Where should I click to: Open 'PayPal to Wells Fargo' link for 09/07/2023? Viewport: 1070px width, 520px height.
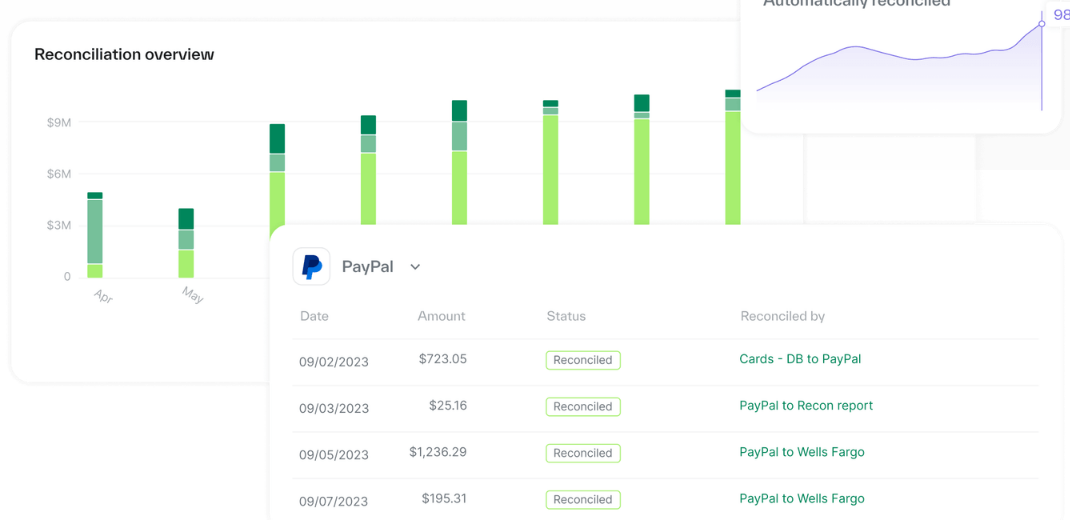[802, 498]
